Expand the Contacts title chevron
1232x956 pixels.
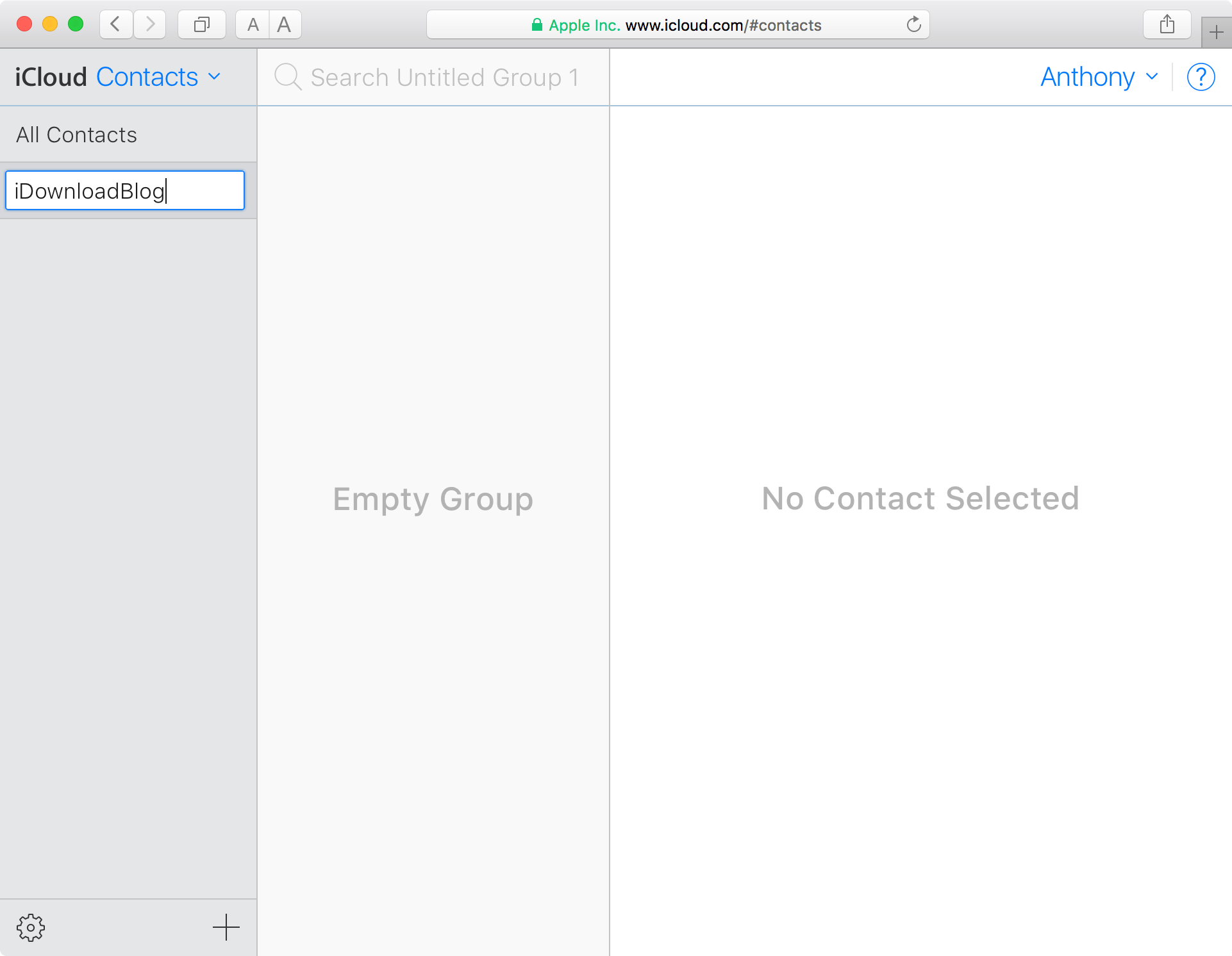click(213, 77)
